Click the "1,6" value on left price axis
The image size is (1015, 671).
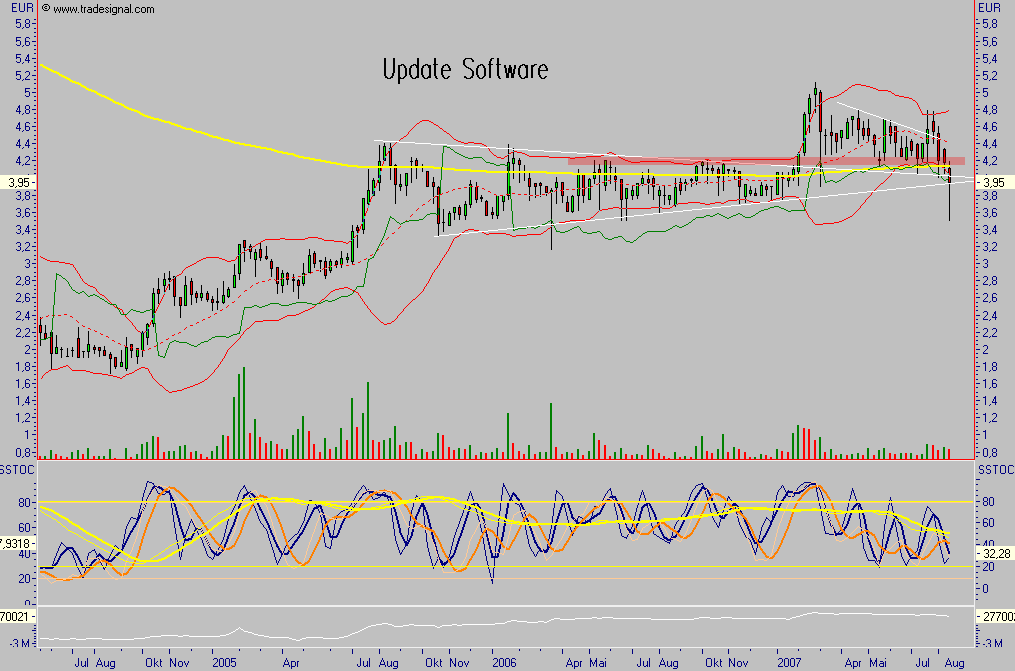coord(23,384)
